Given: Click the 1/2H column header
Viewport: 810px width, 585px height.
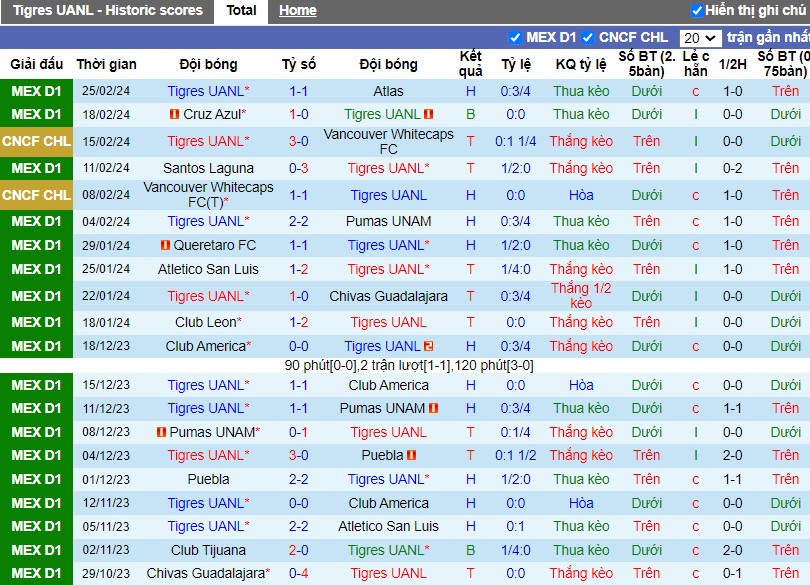Looking at the screenshot, I should click(733, 64).
